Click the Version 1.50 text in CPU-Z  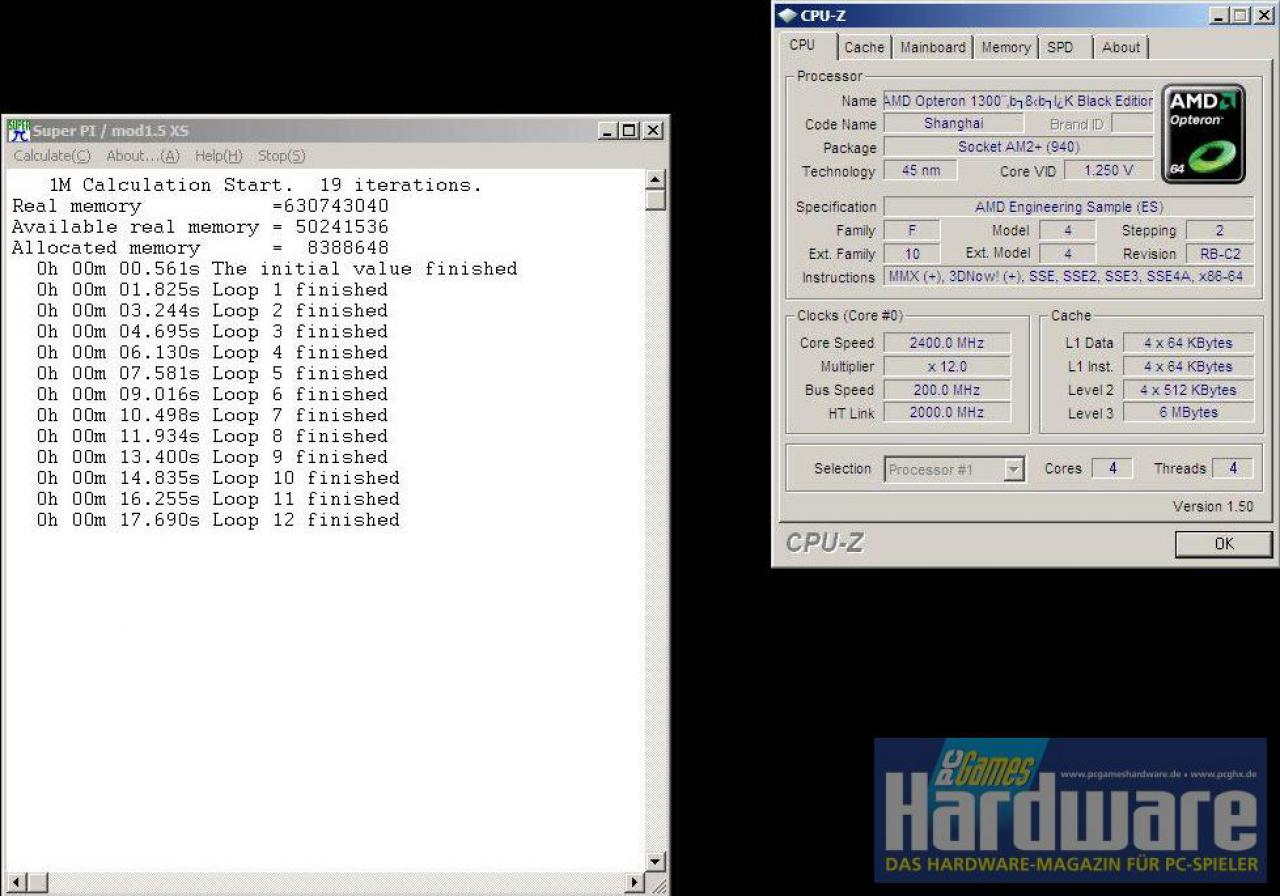[1213, 507]
